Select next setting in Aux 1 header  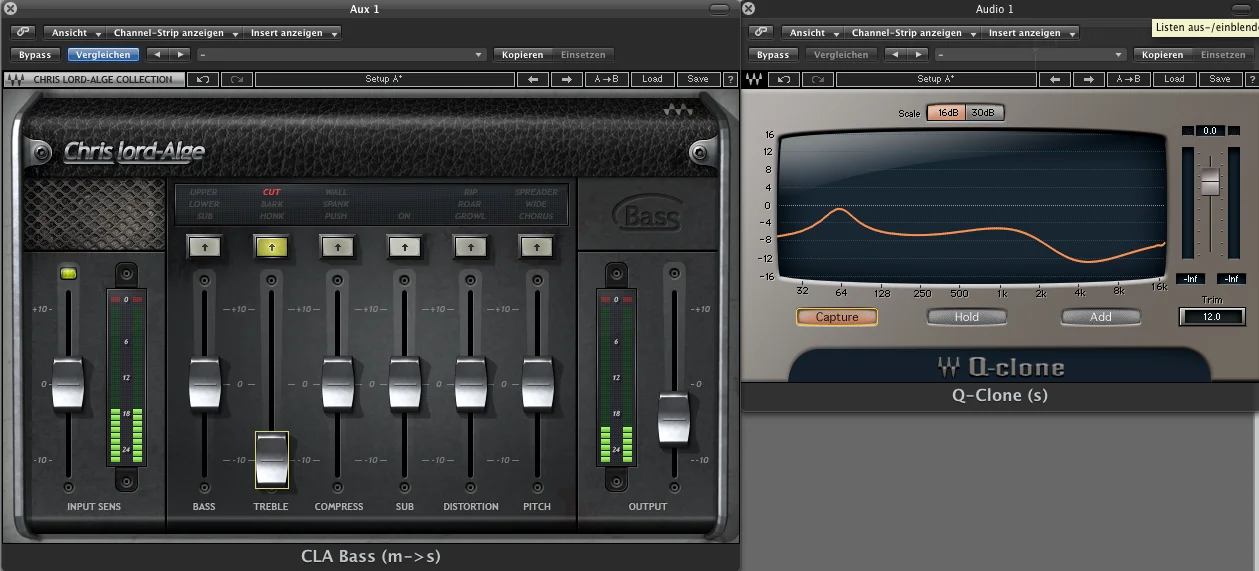tap(179, 54)
